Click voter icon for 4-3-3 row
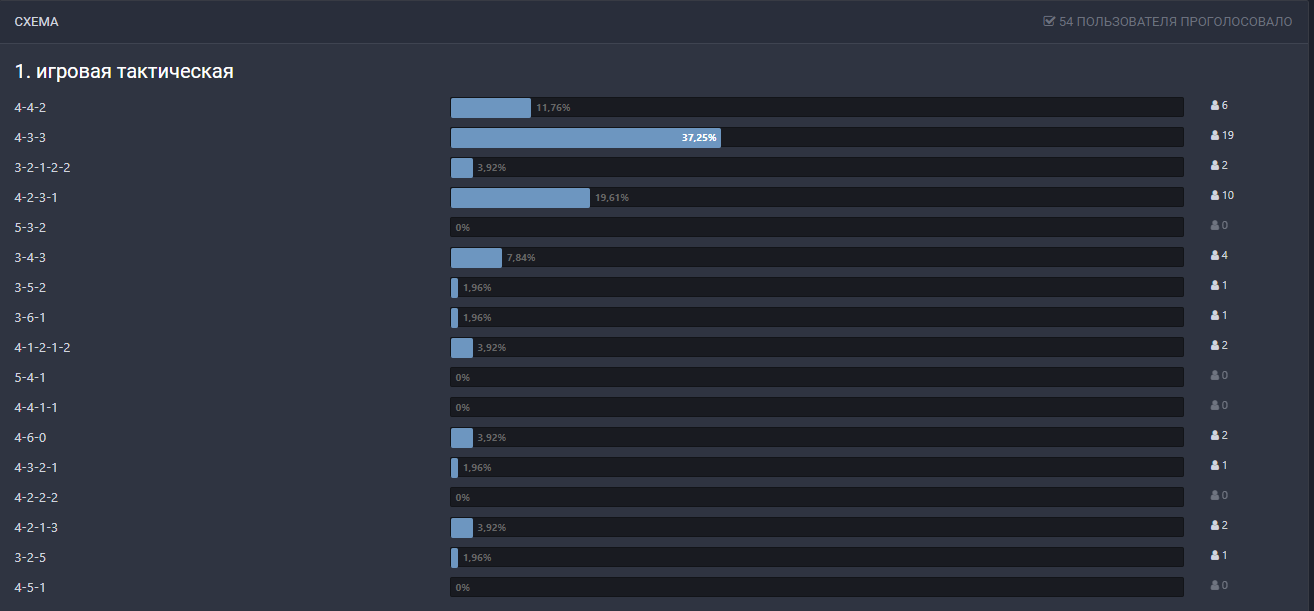 pyautogui.click(x=1215, y=135)
